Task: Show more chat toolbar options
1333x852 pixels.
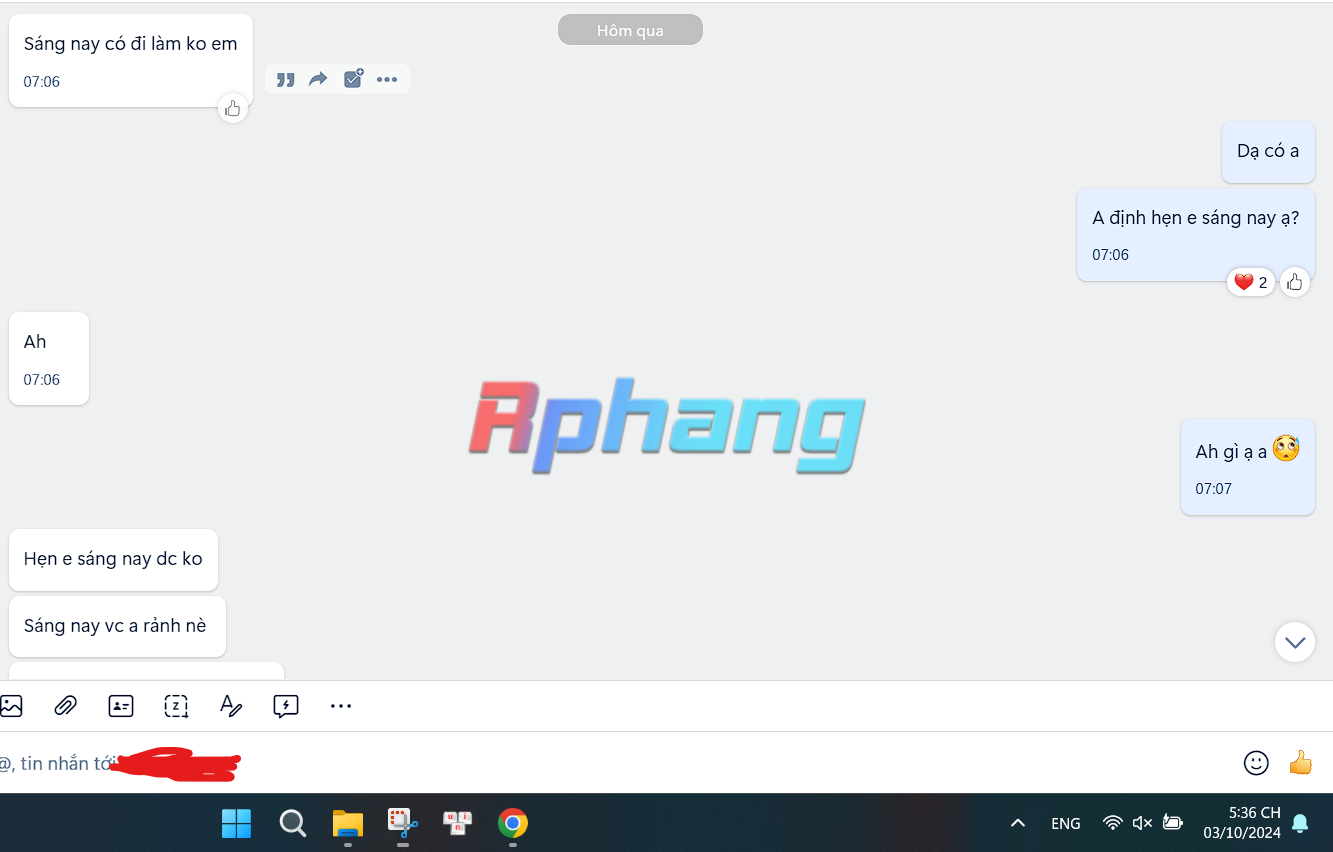Action: (x=341, y=706)
